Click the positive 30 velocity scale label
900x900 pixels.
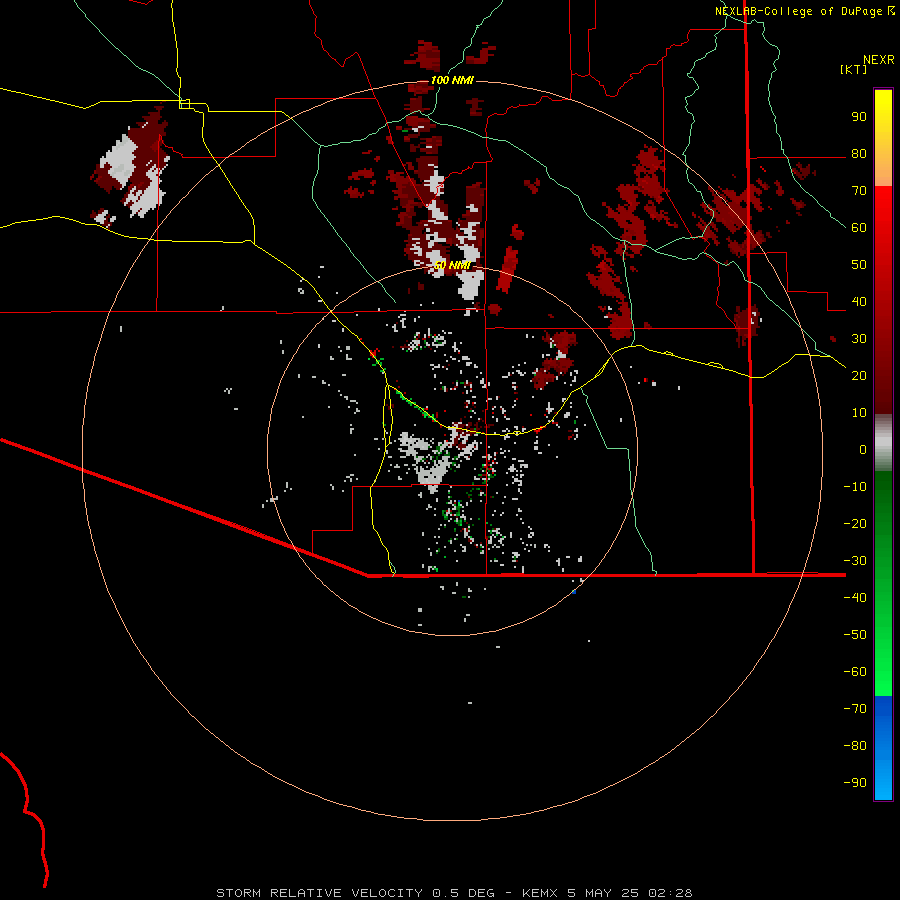pos(859,339)
